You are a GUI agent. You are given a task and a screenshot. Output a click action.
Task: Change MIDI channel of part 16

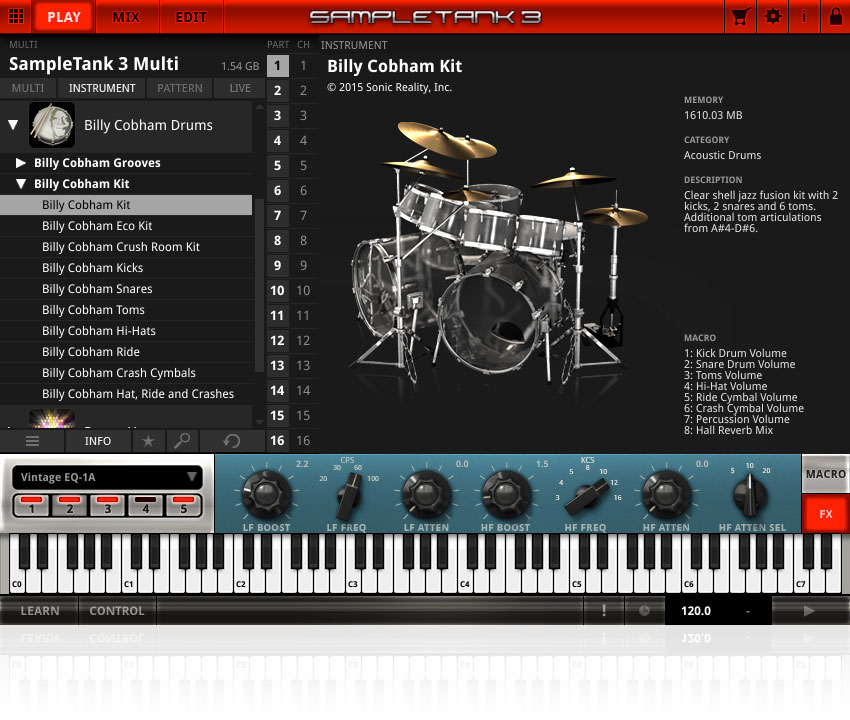coord(304,440)
